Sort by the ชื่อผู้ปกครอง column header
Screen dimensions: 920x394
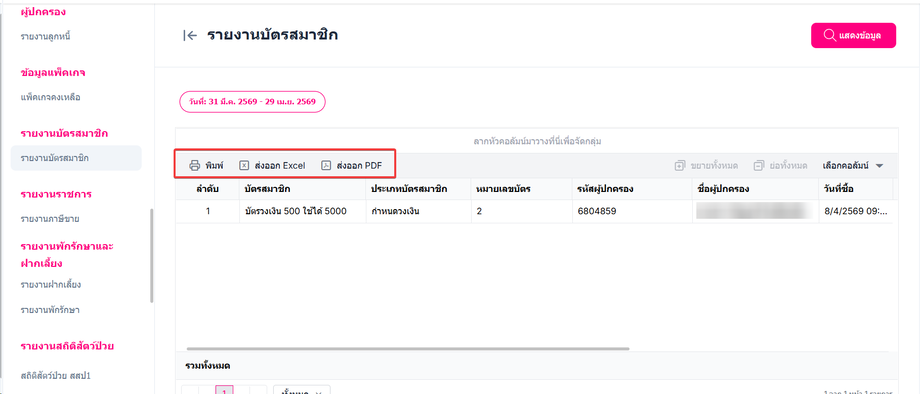point(755,189)
